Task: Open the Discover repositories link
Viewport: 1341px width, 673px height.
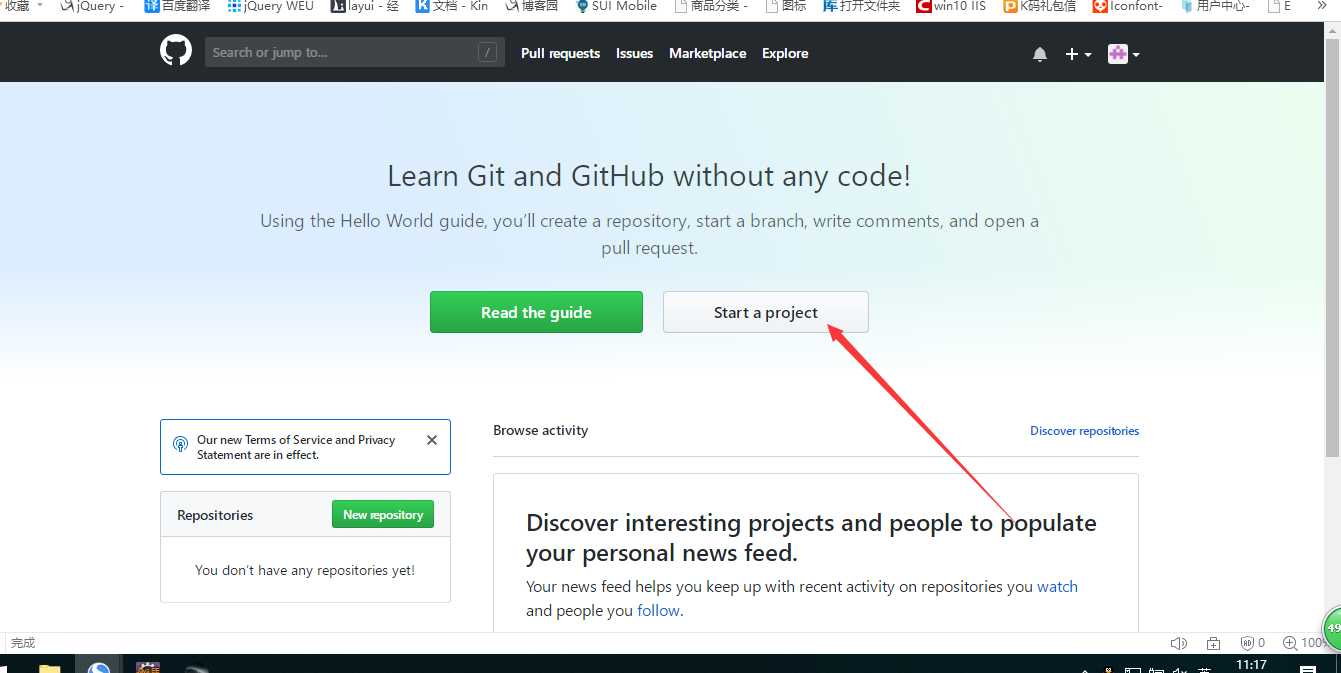Action: [1084, 431]
